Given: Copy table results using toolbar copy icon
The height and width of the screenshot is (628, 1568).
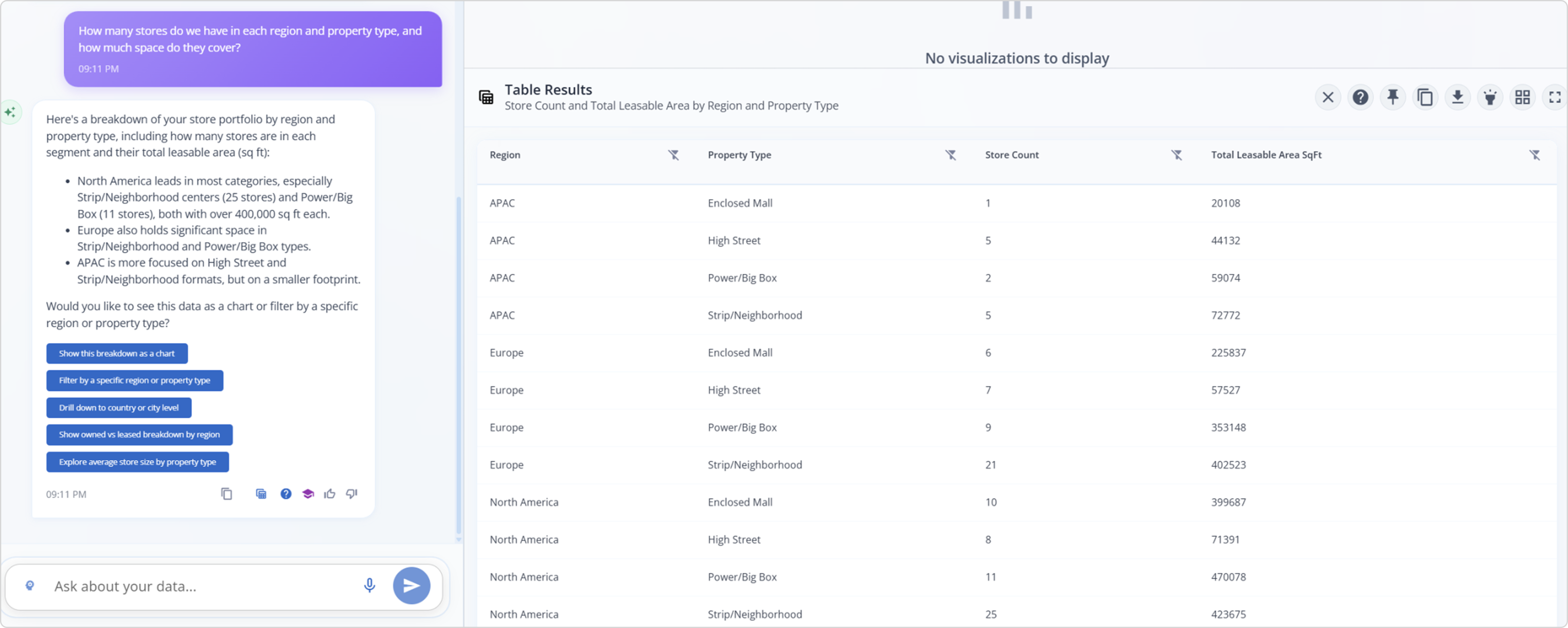Looking at the screenshot, I should coord(1425,97).
